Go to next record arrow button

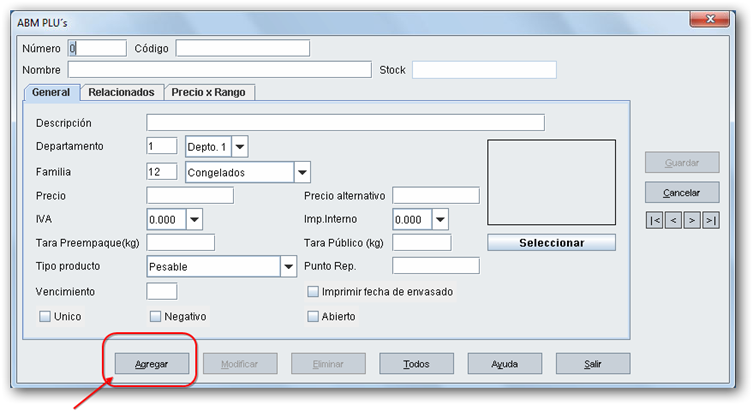(x=692, y=220)
